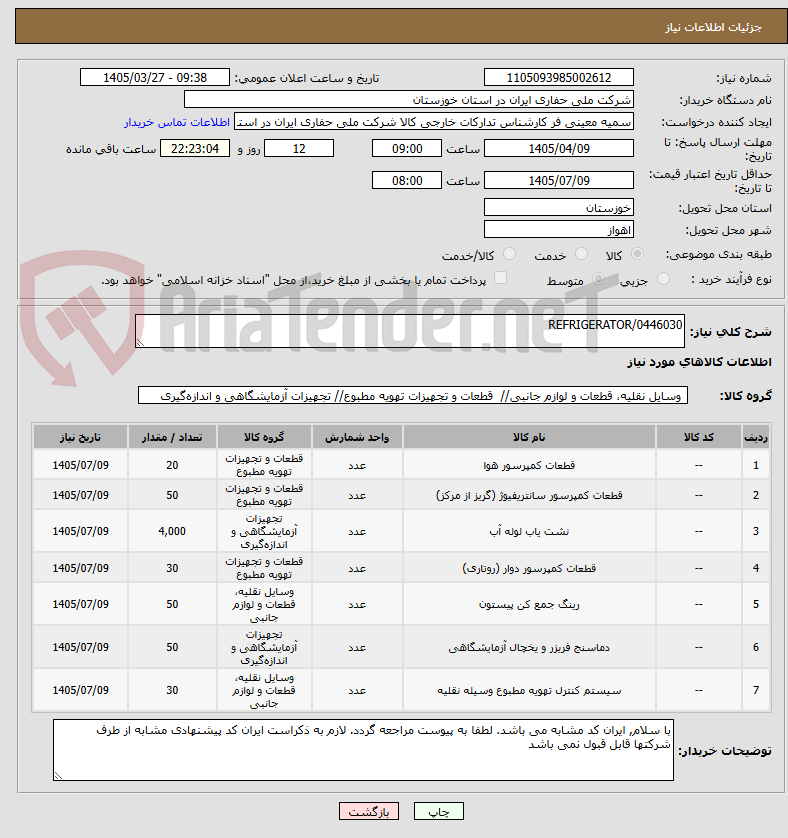This screenshot has height=838, width=788.
Task: Select قطعات کمپرسور سانتریفیوژ (گریز از مرکز) cell
Action: coord(529,495)
